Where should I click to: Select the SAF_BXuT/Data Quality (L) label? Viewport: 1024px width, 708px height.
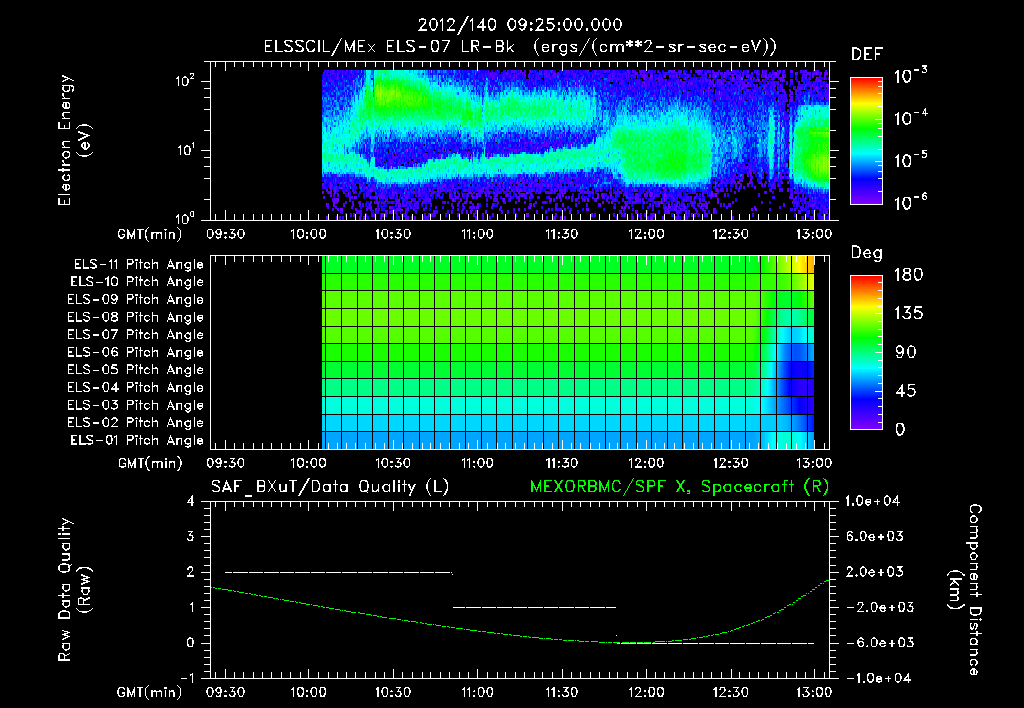(330, 487)
